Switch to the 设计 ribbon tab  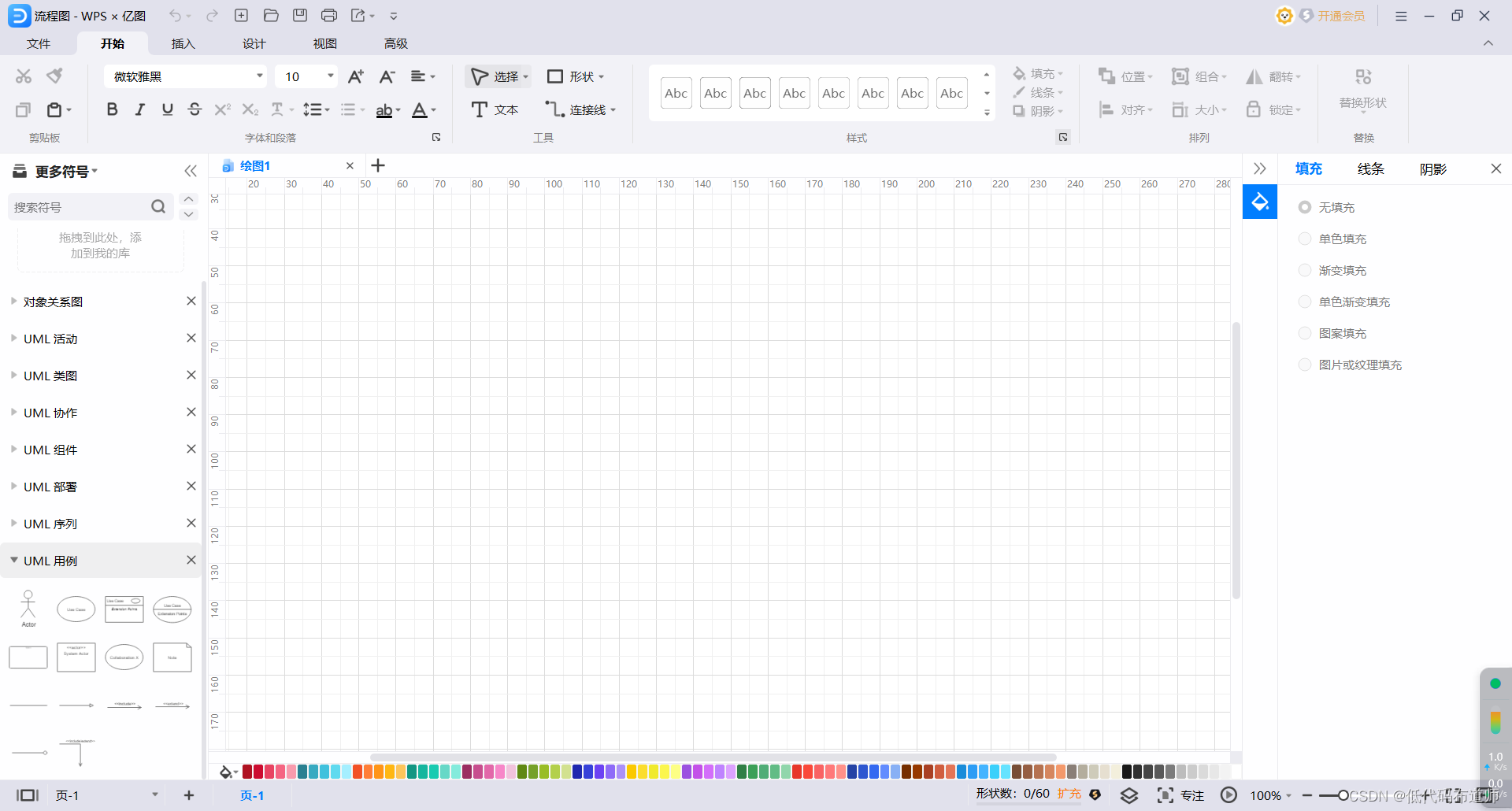coord(254,43)
